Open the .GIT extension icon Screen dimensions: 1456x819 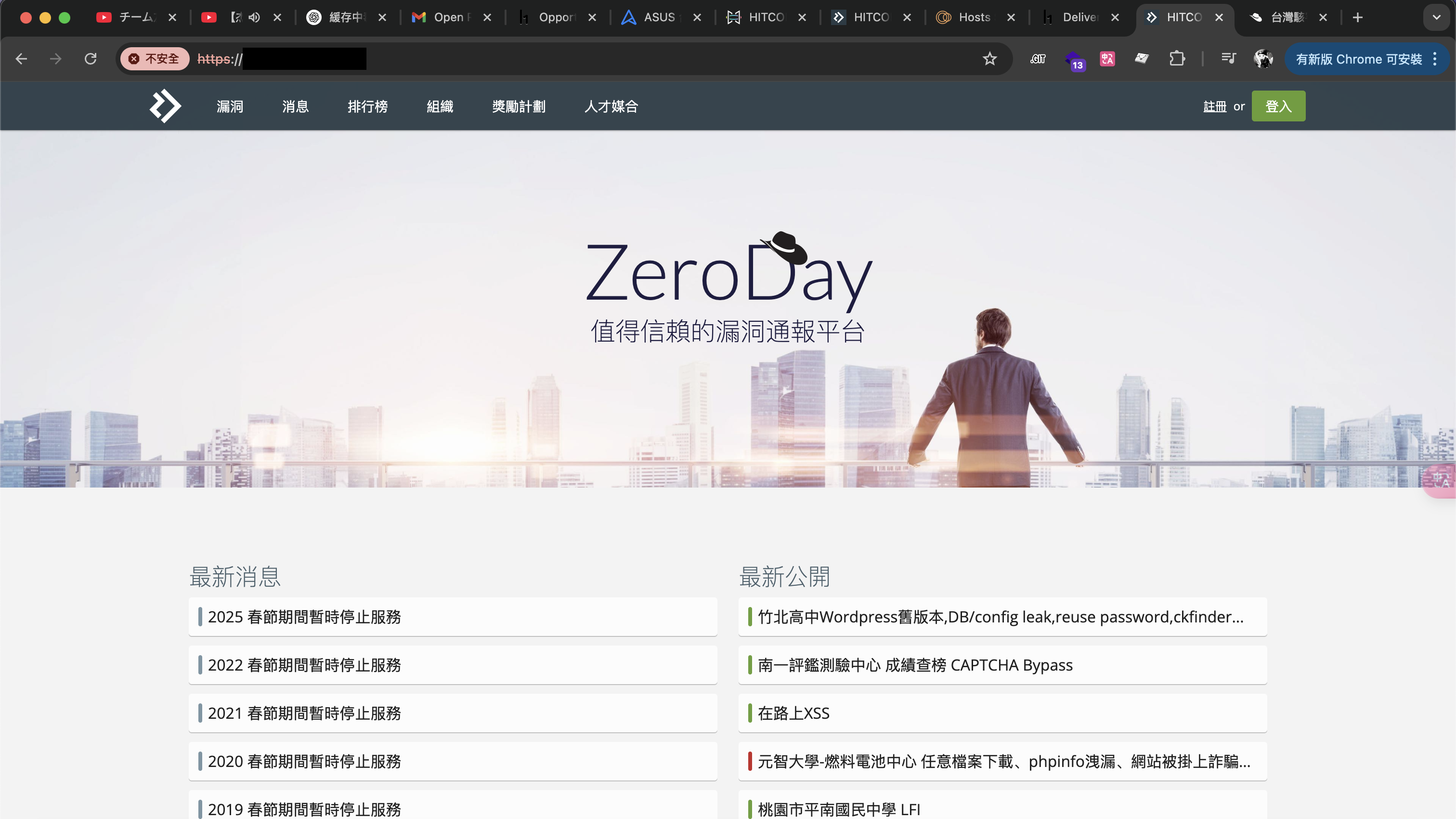point(1038,59)
